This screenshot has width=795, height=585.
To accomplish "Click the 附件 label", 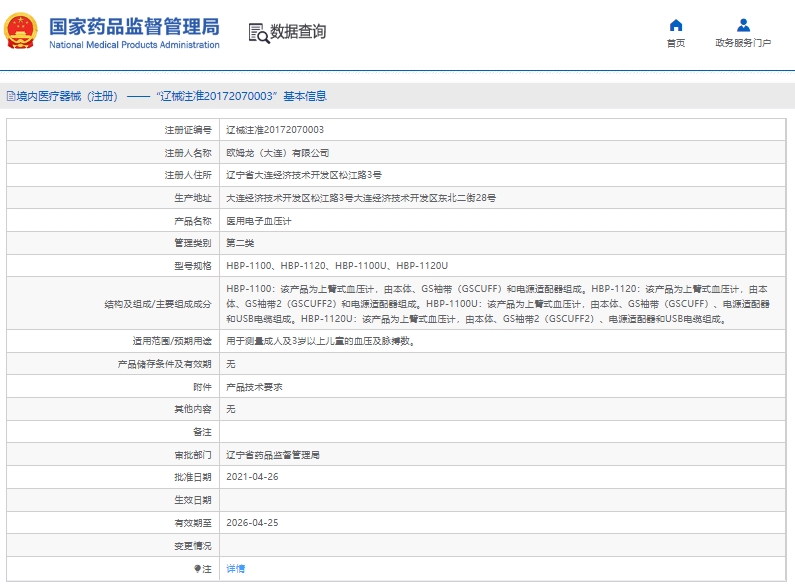I will tap(202, 387).
